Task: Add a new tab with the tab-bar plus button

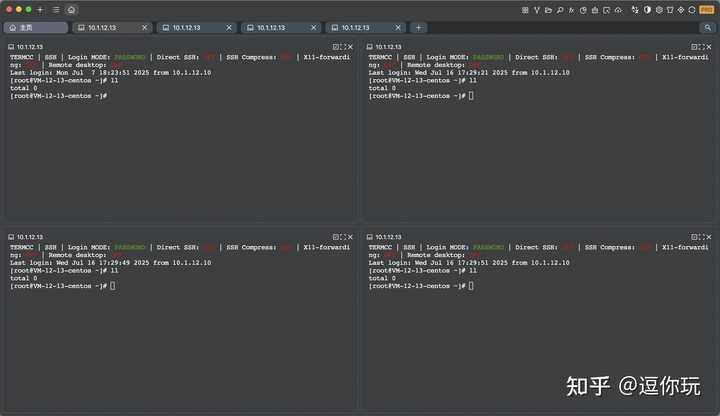Action: click(x=418, y=28)
